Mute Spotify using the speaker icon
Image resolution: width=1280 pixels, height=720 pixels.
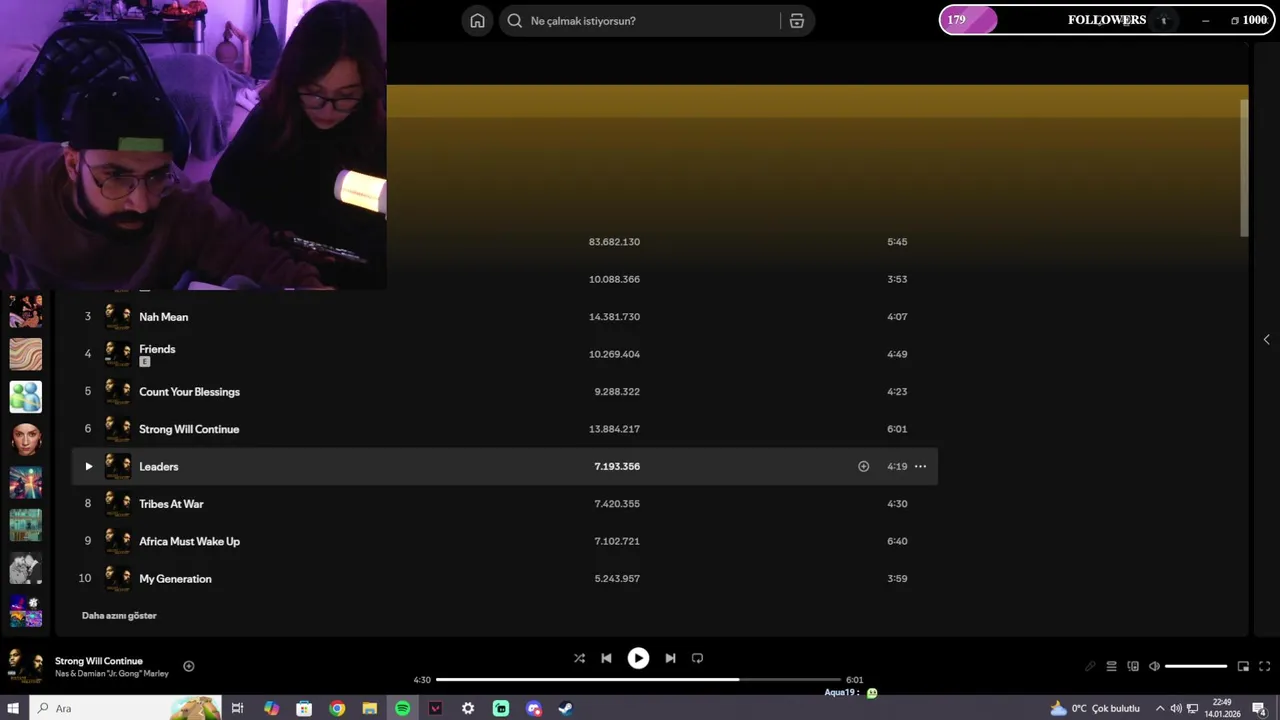(x=1154, y=666)
